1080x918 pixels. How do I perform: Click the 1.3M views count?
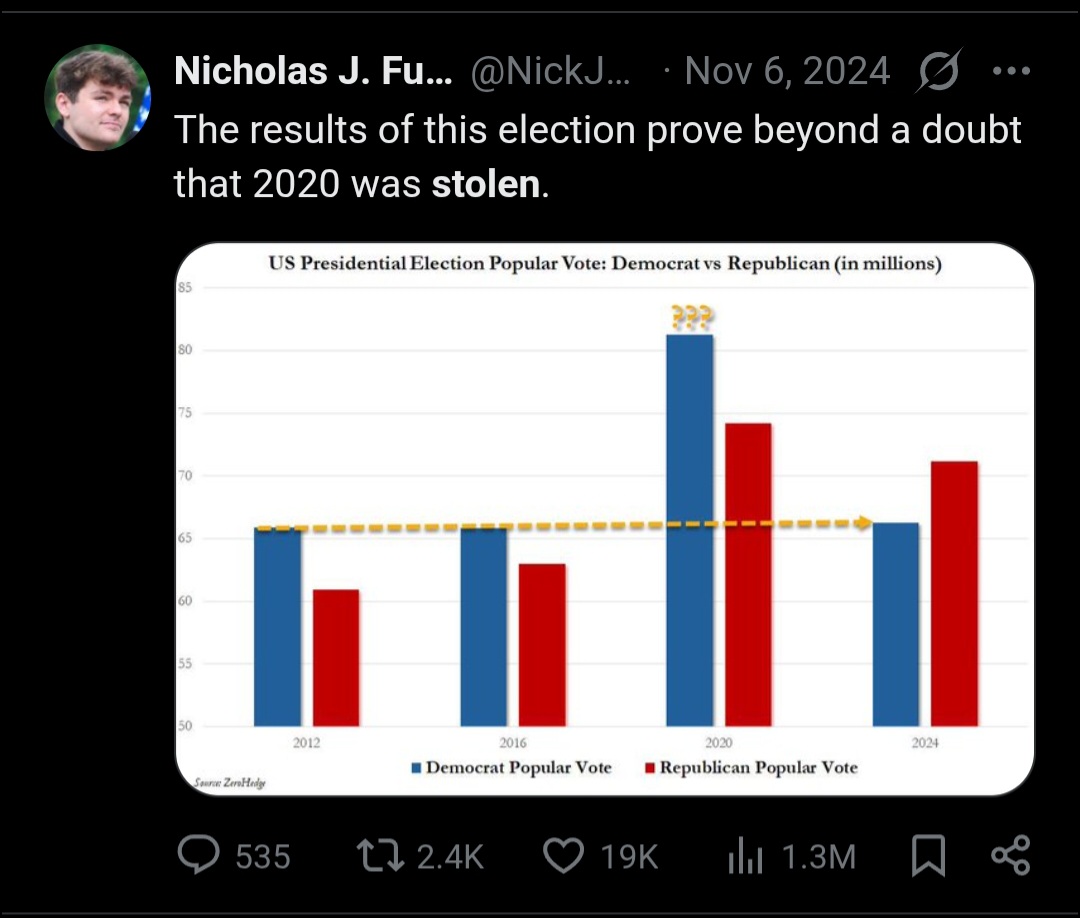[x=818, y=857]
